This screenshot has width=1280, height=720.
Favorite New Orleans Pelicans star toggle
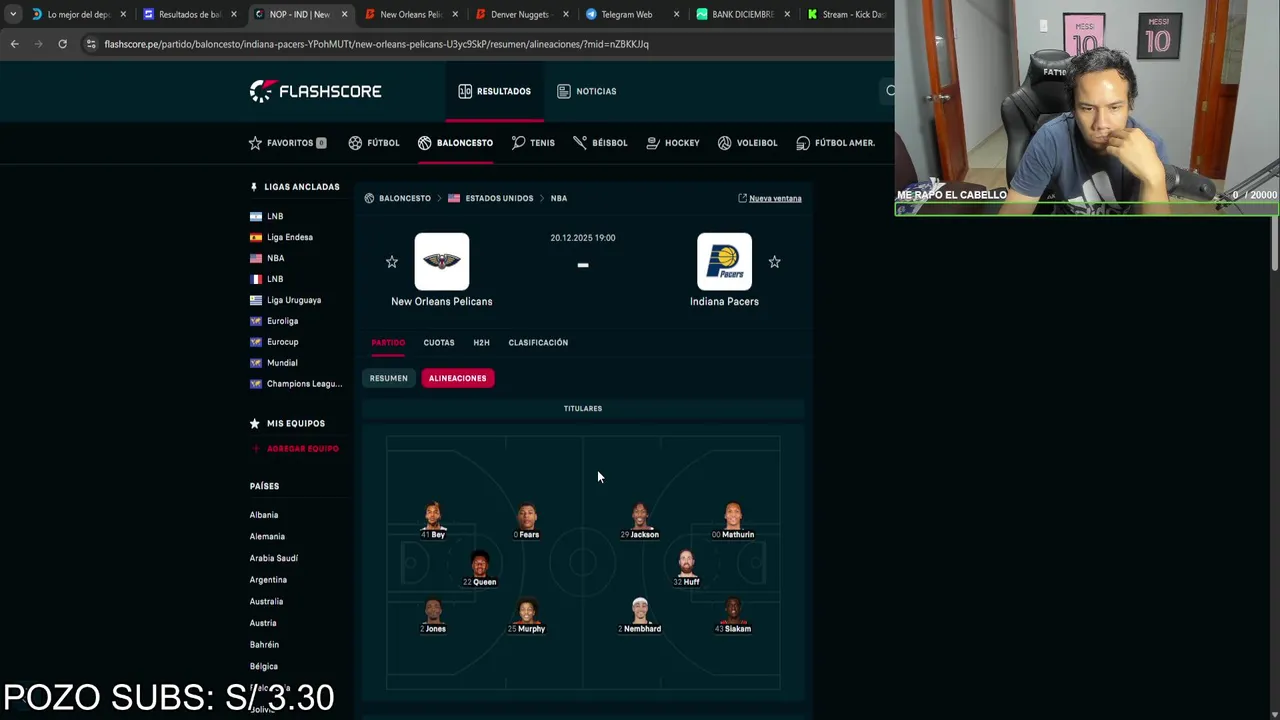tap(392, 262)
